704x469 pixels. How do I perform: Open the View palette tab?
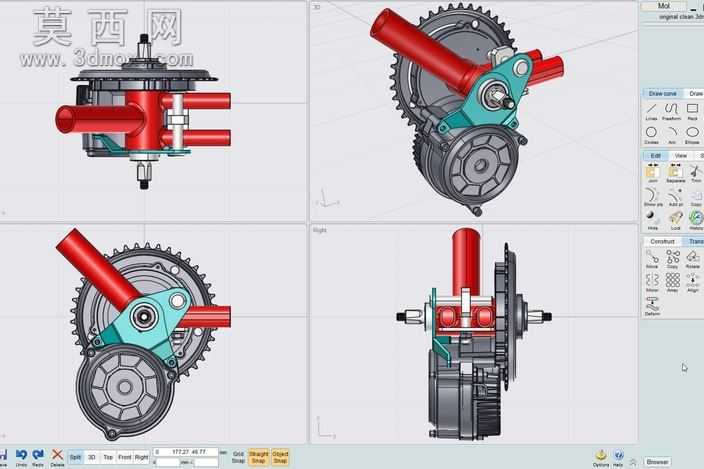click(681, 156)
